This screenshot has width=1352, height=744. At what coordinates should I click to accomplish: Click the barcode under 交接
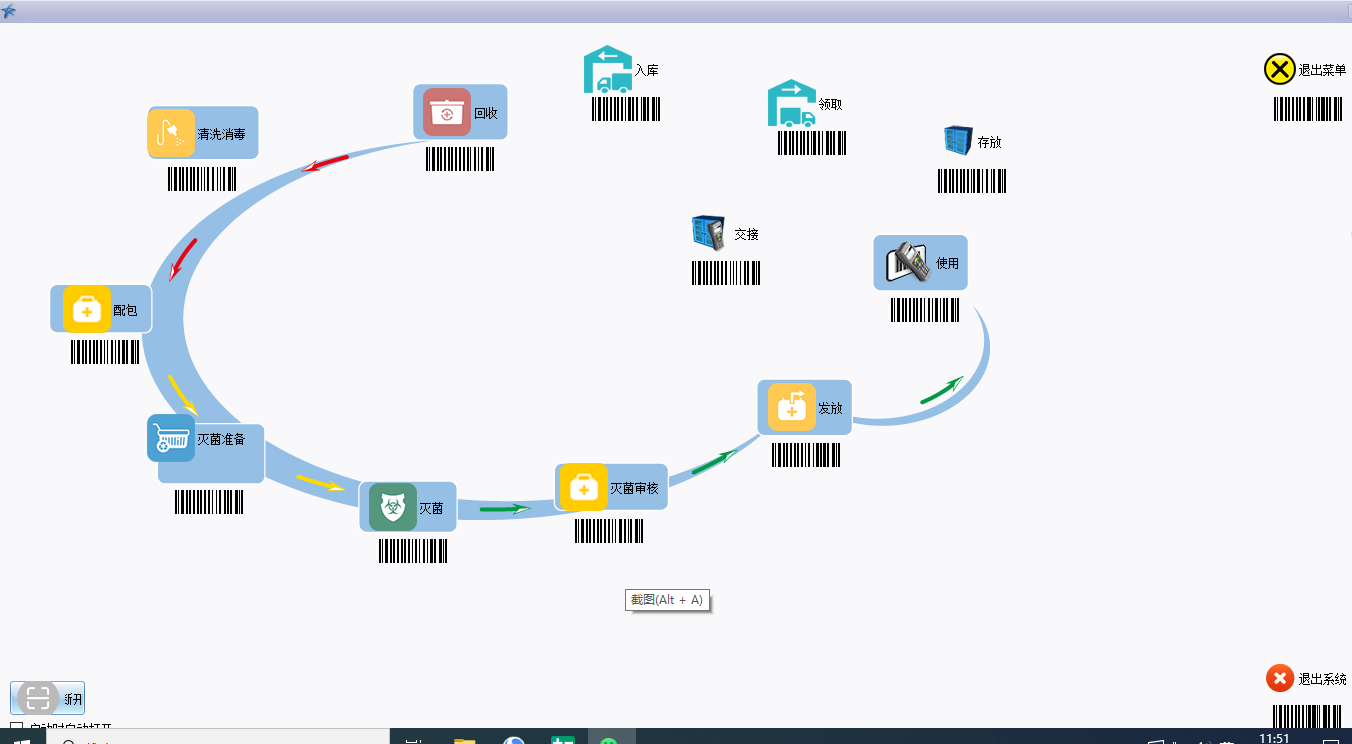pos(726,273)
